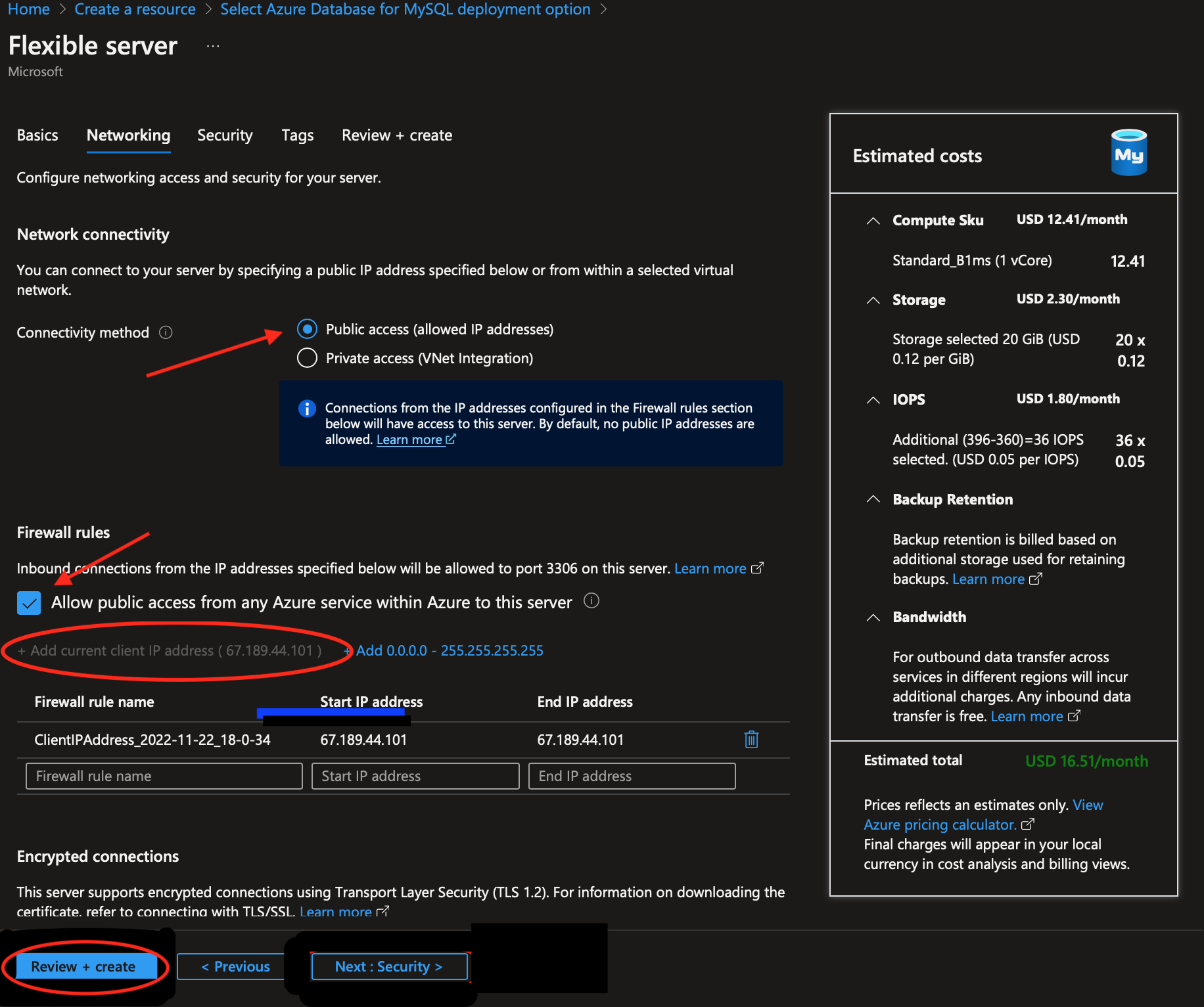Click the Standard_B1ms (1 vCore) line

pyautogui.click(x=972, y=261)
